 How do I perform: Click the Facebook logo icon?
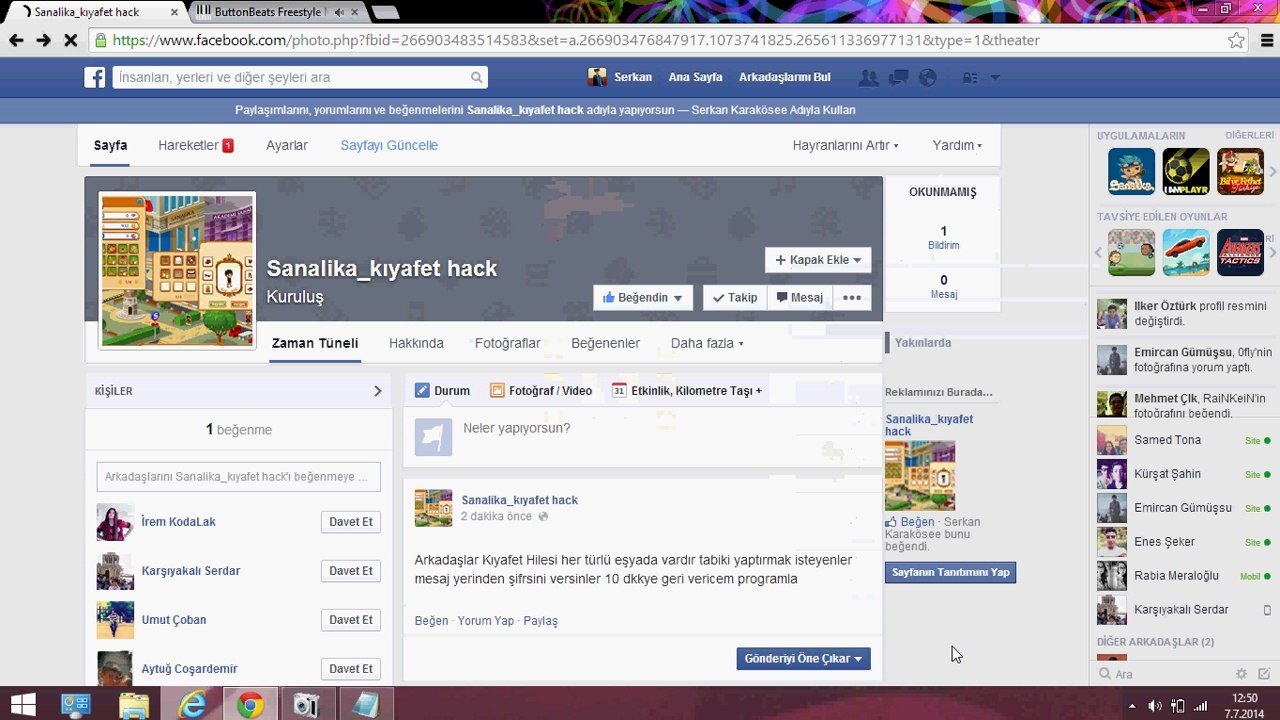95,77
